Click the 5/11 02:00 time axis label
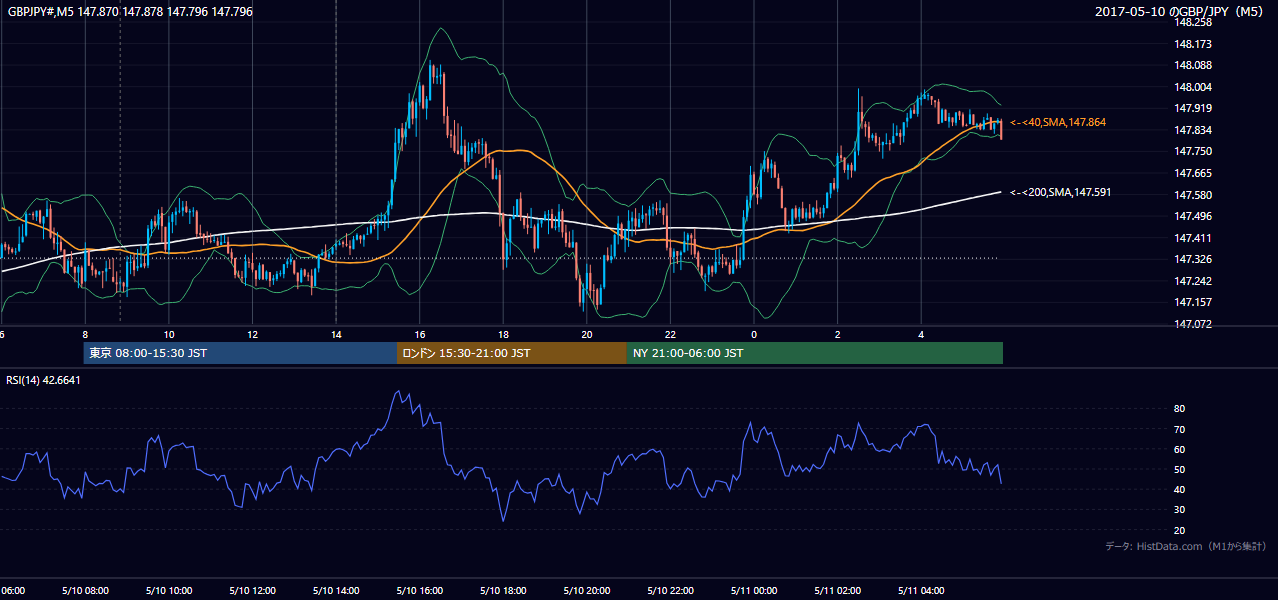The width and height of the screenshot is (1278, 600). (x=838, y=591)
